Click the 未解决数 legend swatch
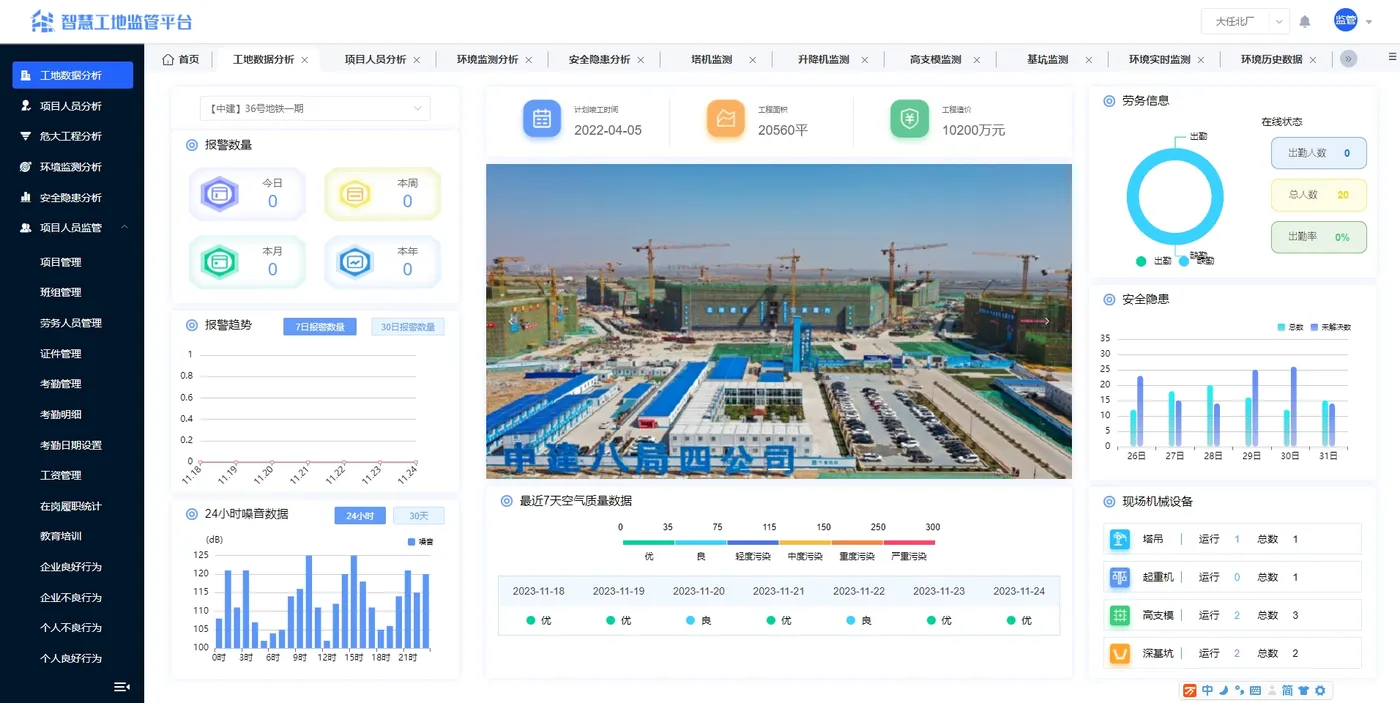Image resolution: width=1400 pixels, height=703 pixels. click(x=1314, y=327)
